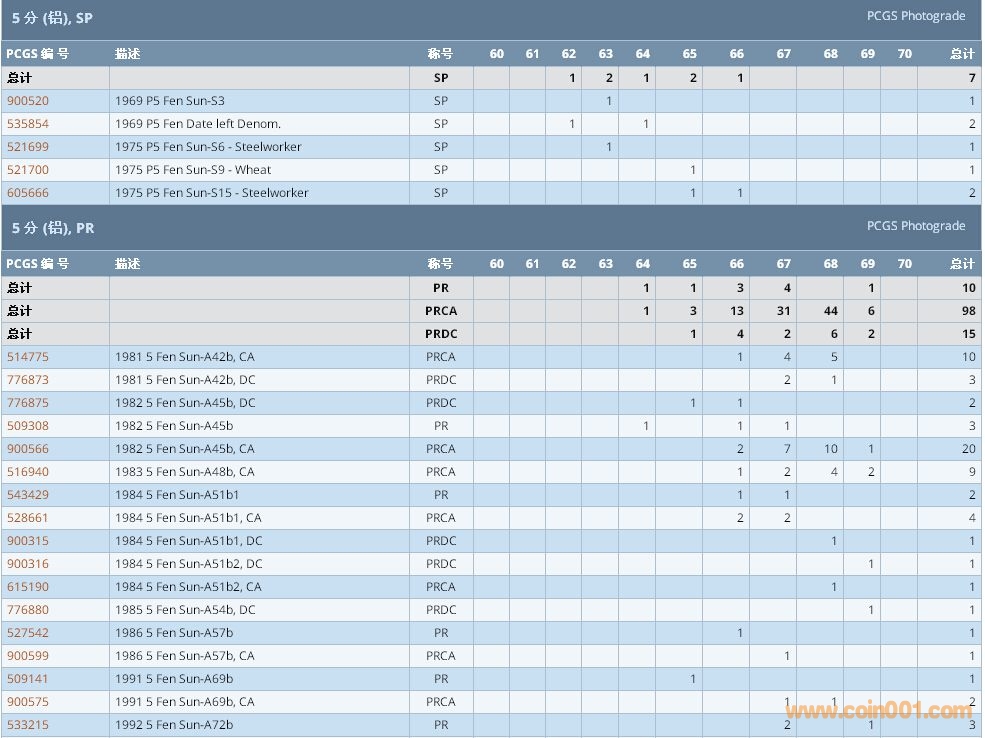Select PCGS number 900566
Screen dimensions: 985x738
(x=28, y=449)
